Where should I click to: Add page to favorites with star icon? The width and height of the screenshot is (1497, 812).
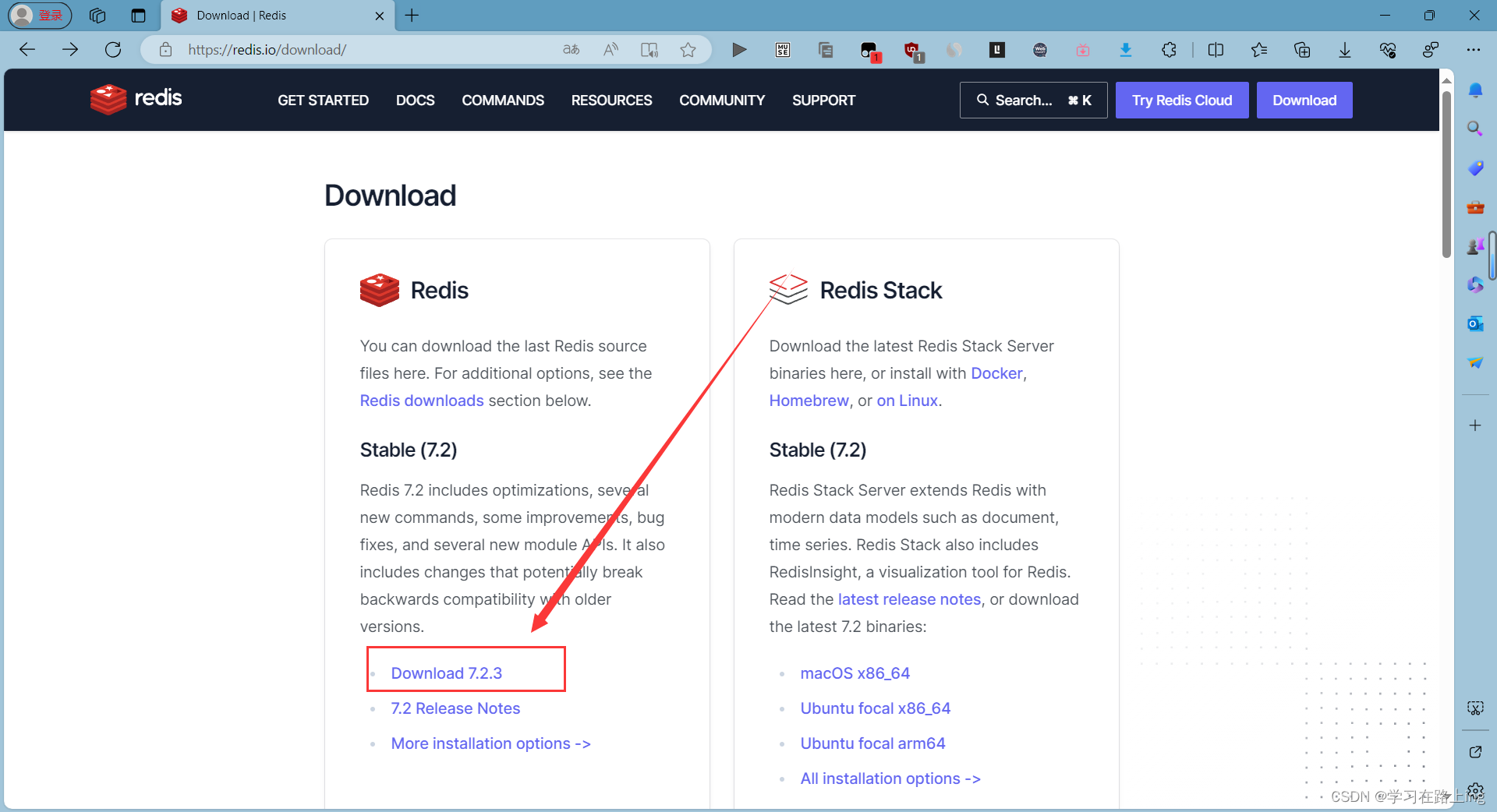pos(688,50)
